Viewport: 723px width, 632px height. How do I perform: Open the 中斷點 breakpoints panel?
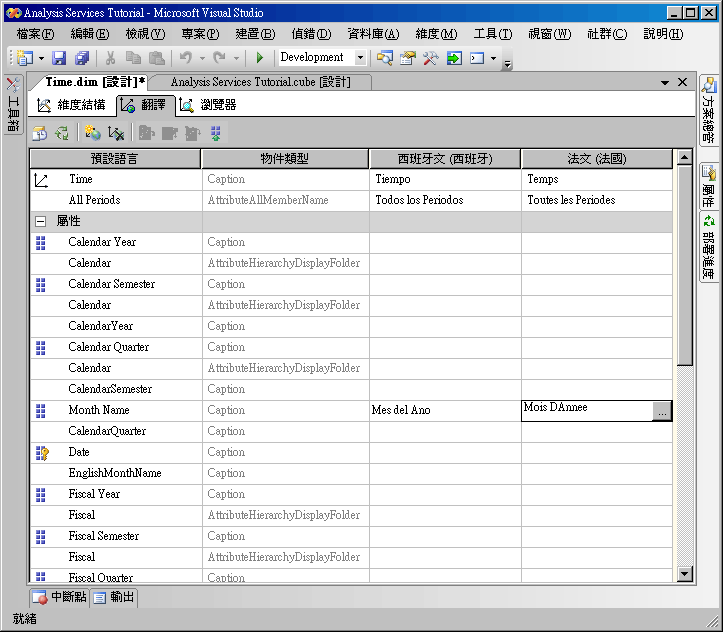tap(59, 597)
